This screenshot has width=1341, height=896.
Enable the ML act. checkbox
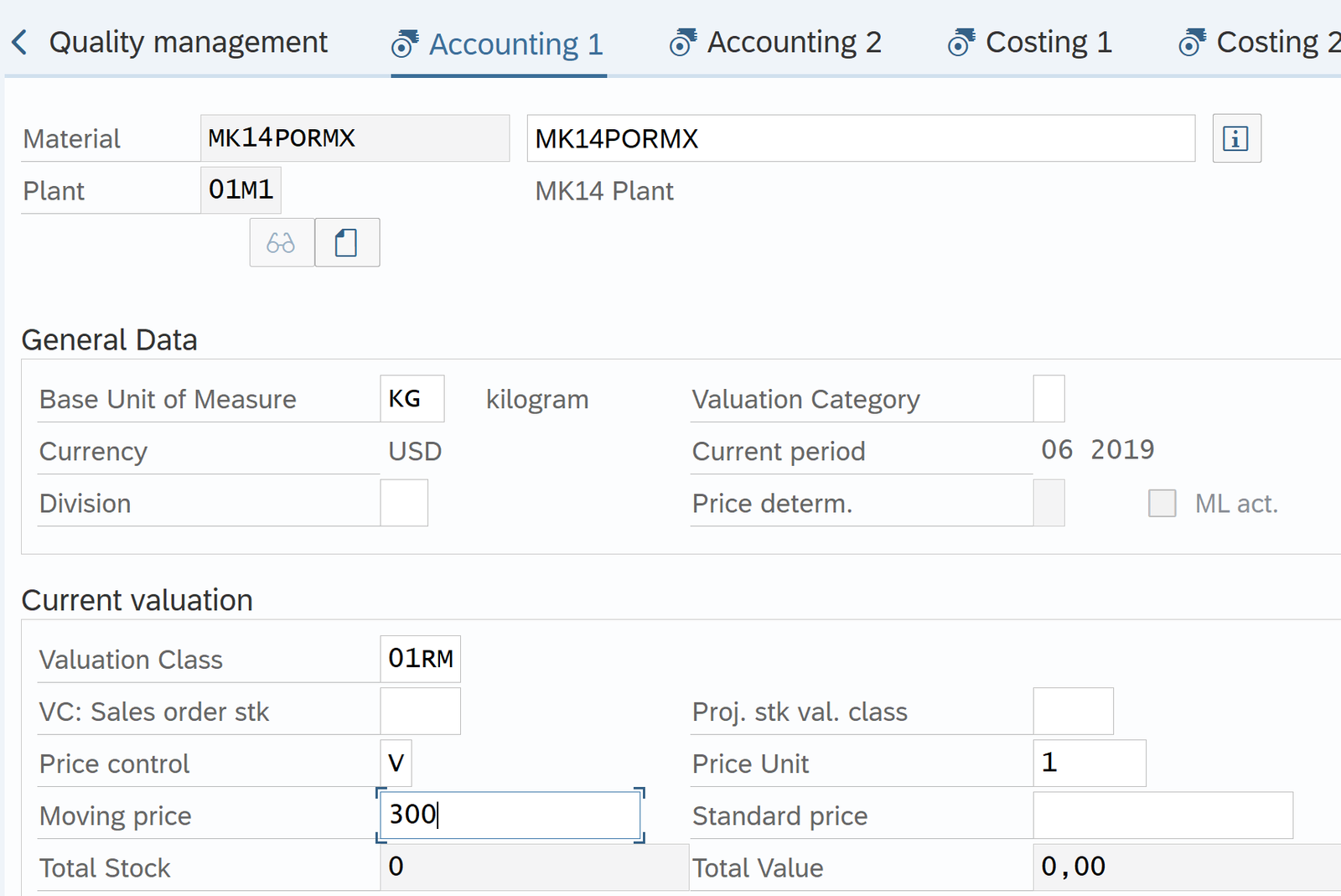[1162, 504]
